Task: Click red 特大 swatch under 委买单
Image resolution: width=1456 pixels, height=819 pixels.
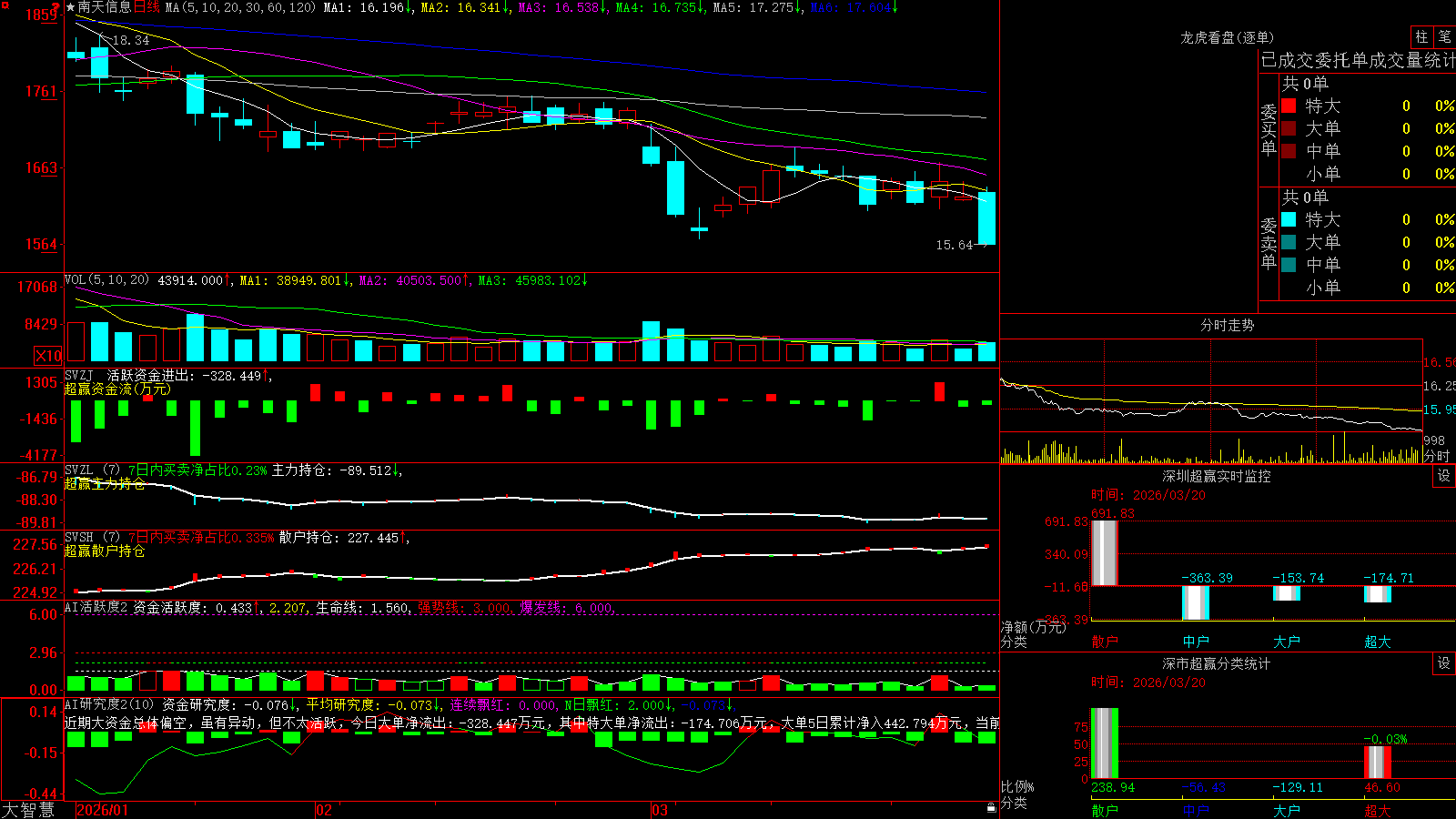Action: [x=1289, y=106]
